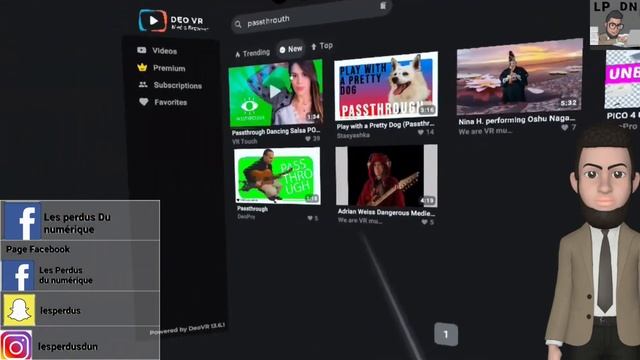
Task: Open the Favorites section
Action: point(163,102)
